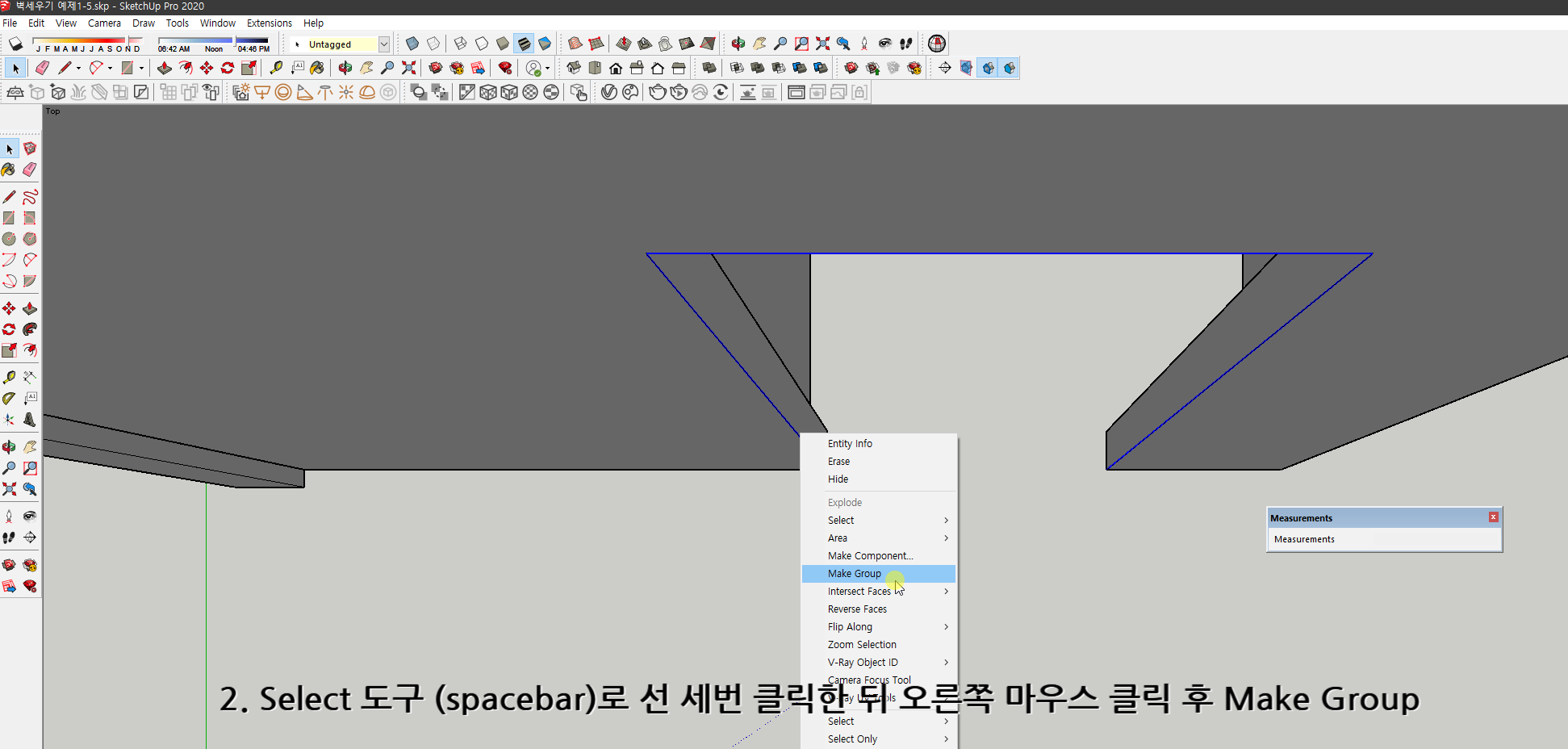
Task: Choose Make Group from context menu
Action: 879,574
